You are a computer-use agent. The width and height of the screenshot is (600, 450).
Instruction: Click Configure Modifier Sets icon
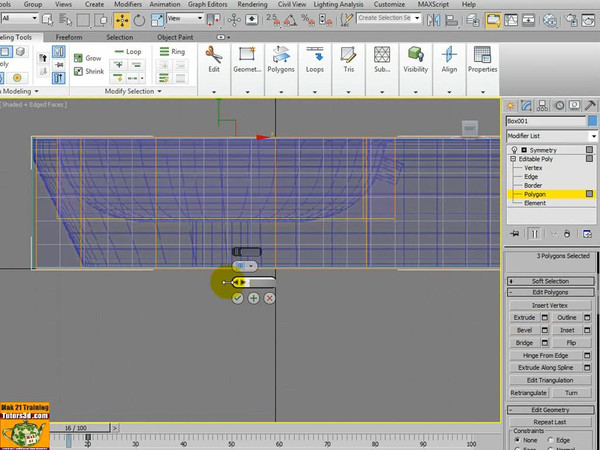click(587, 234)
